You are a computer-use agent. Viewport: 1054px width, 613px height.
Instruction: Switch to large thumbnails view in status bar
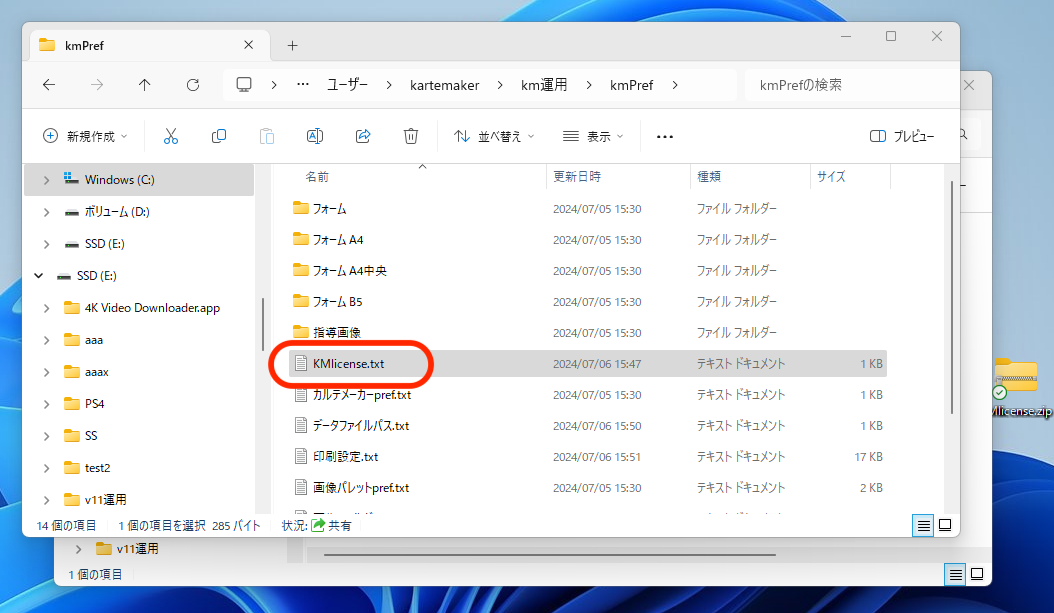point(944,525)
